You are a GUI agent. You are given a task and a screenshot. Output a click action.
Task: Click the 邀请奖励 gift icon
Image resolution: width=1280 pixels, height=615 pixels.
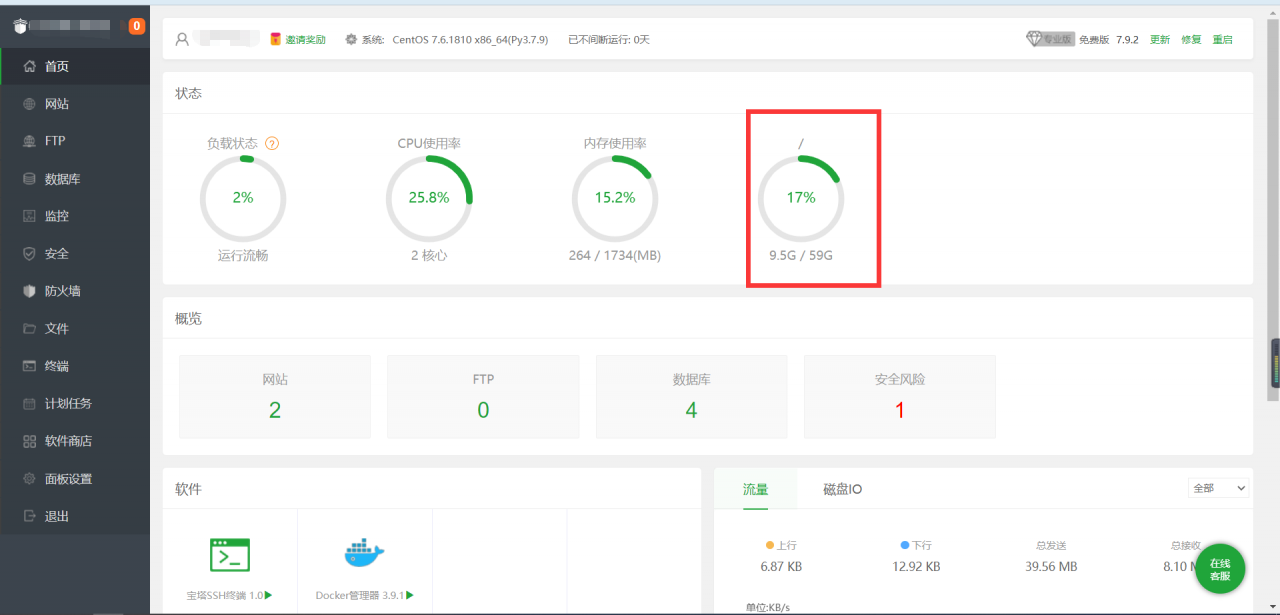tap(276, 40)
